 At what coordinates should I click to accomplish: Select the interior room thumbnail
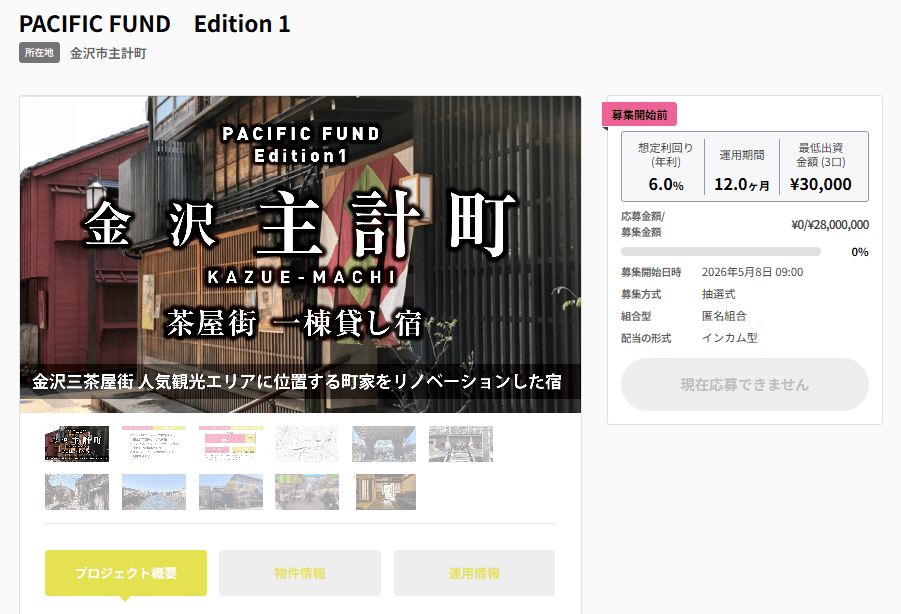384,492
